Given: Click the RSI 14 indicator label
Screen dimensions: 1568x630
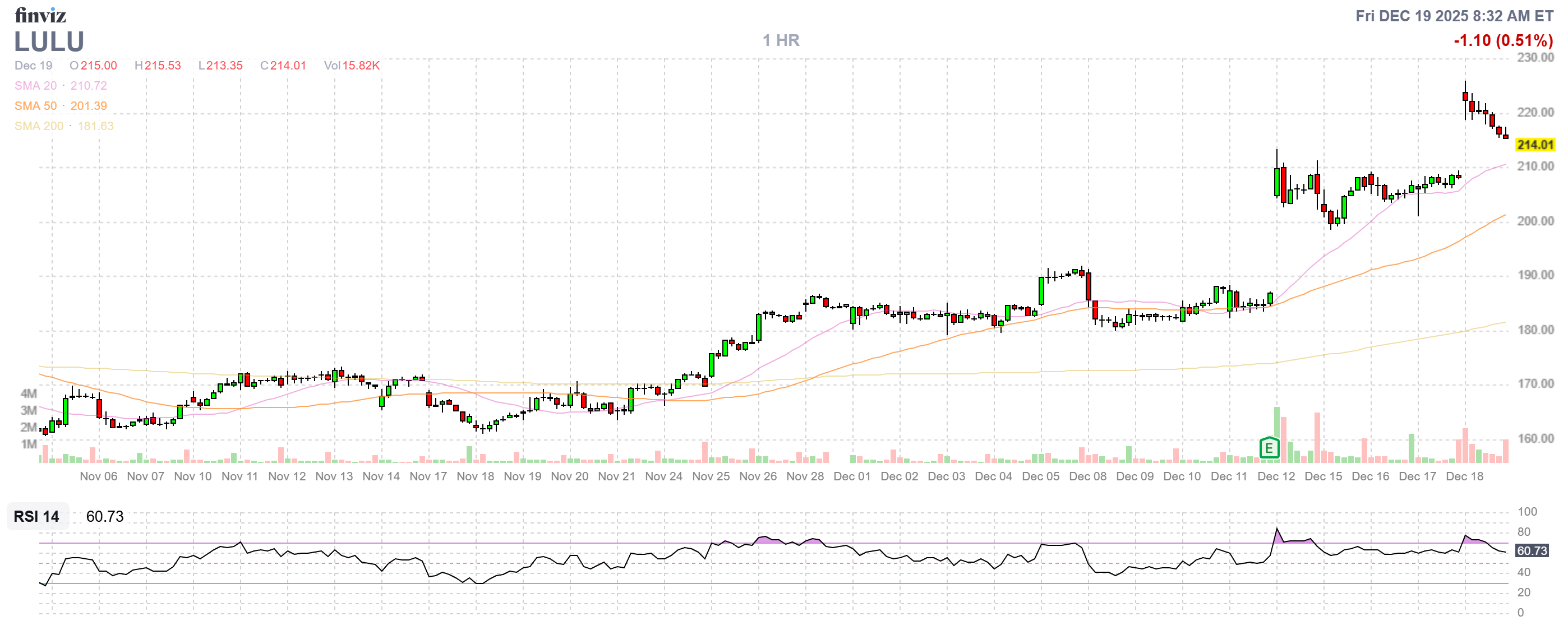Looking at the screenshot, I should pyautogui.click(x=36, y=516).
